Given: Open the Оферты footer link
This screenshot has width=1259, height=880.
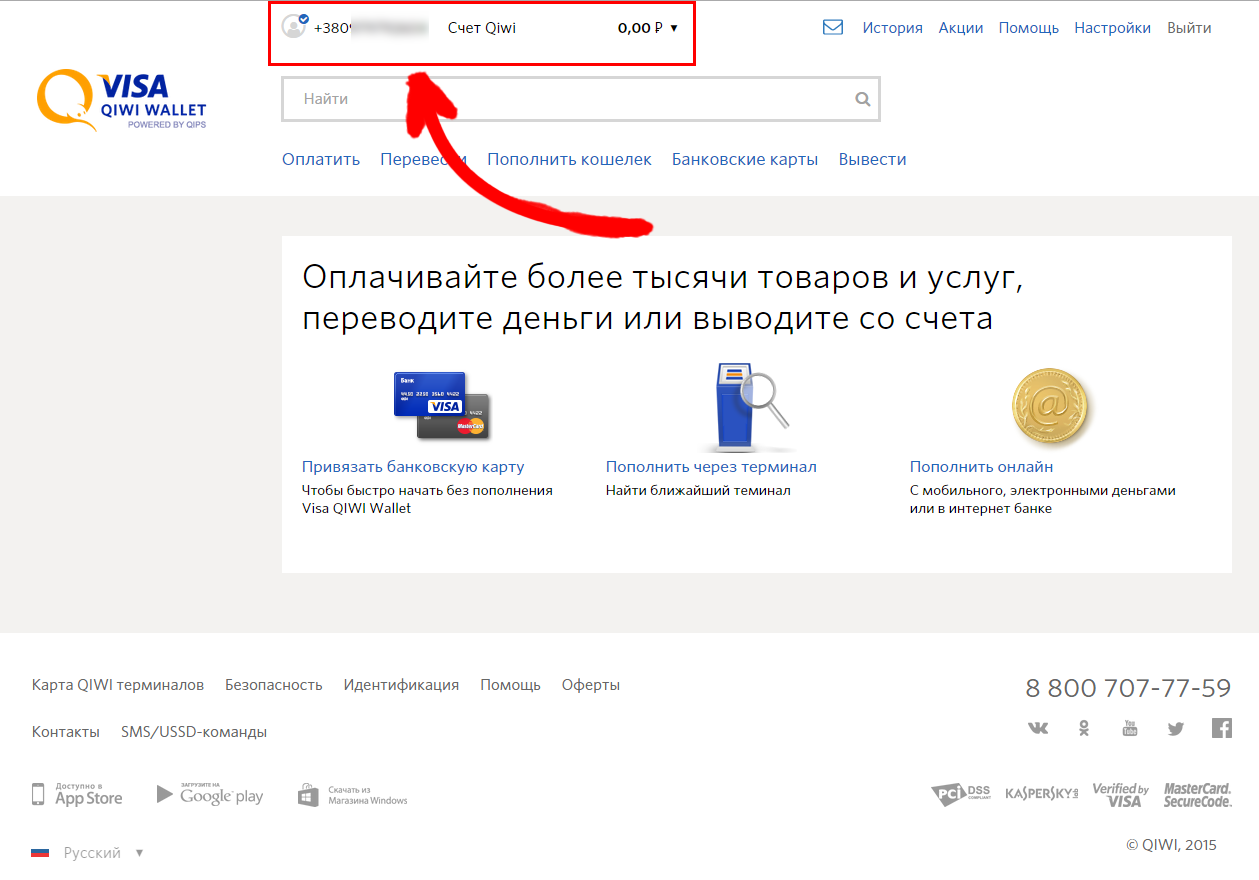Looking at the screenshot, I should pyautogui.click(x=591, y=685).
